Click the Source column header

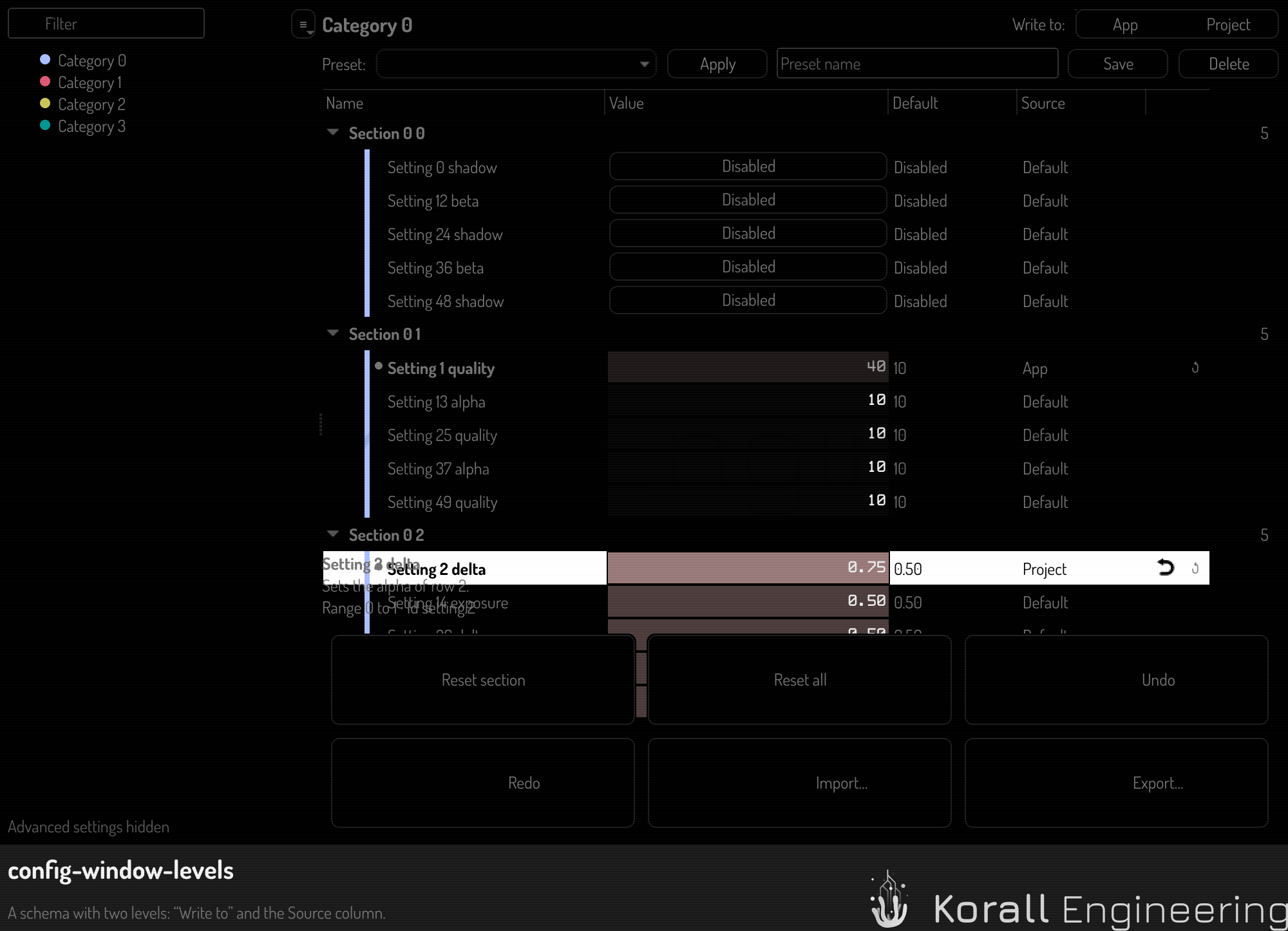point(1081,103)
